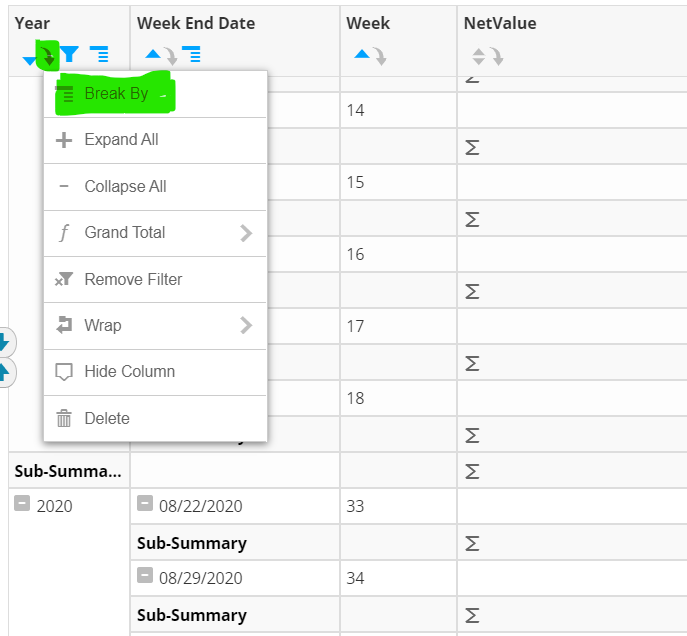Collapse the 2020 year group
The height and width of the screenshot is (636, 687).
tap(22, 503)
